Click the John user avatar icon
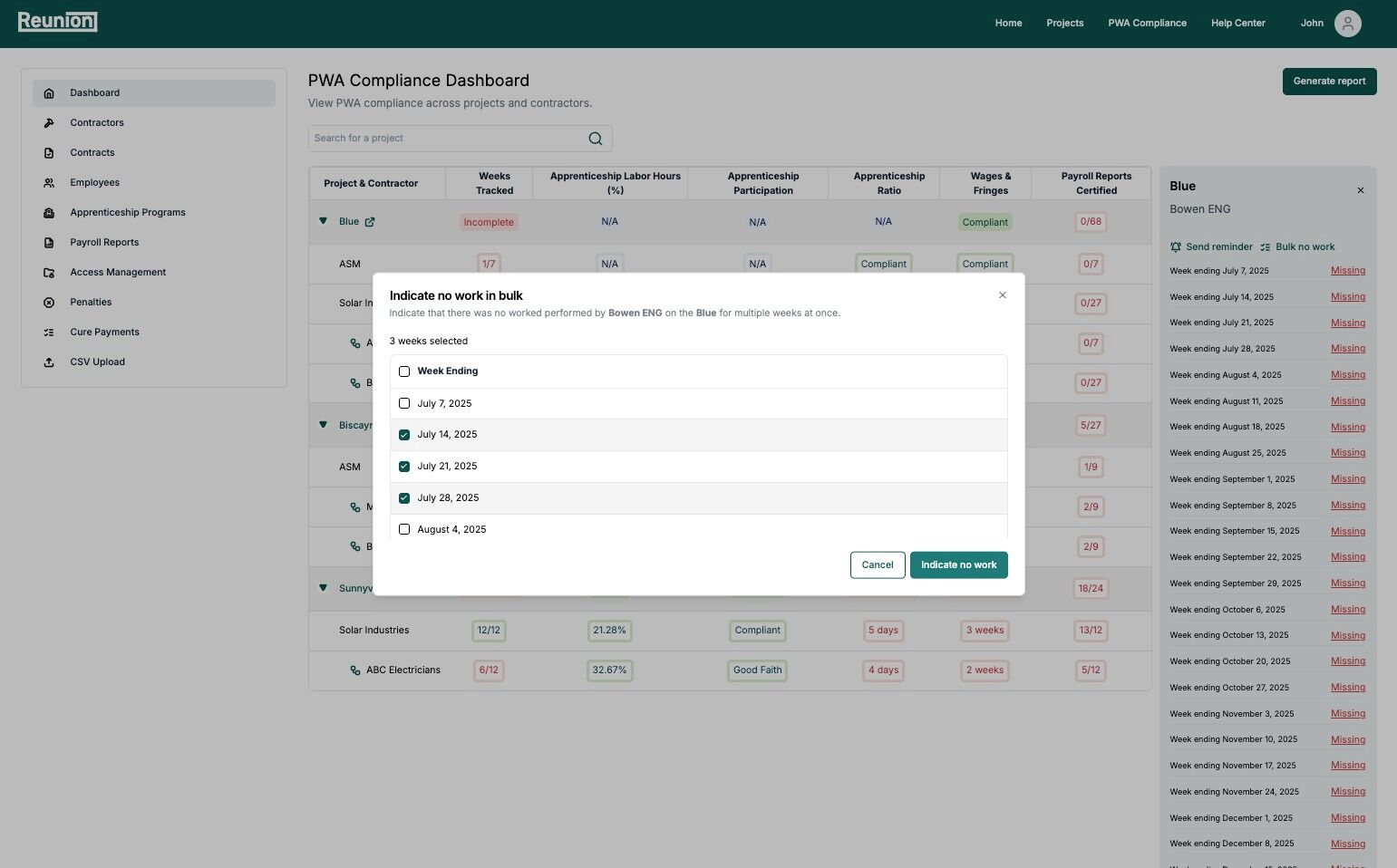 pyautogui.click(x=1348, y=24)
